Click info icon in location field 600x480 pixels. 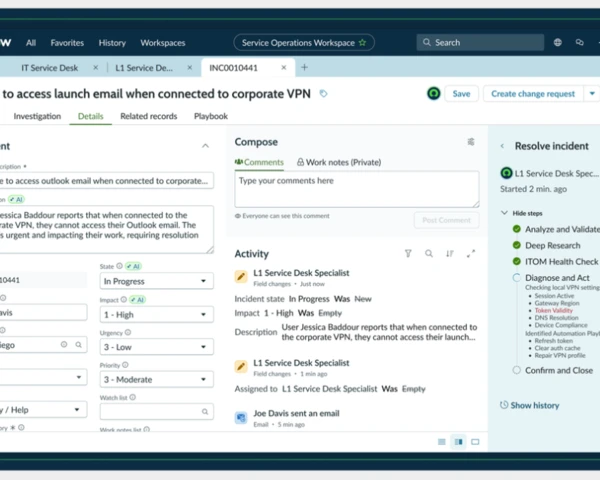[64, 344]
